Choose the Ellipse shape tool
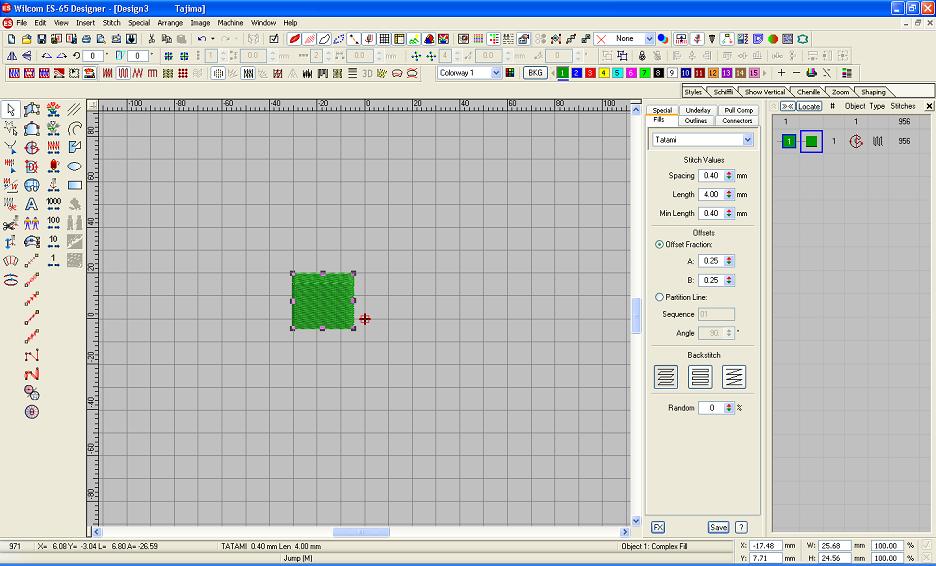This screenshot has height=566, width=936. point(75,166)
